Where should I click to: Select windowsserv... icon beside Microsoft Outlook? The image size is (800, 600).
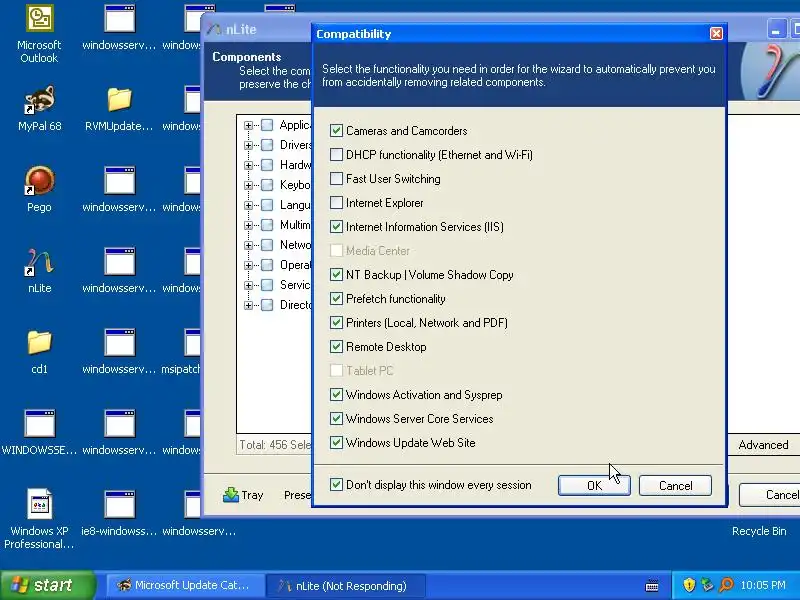point(119,28)
